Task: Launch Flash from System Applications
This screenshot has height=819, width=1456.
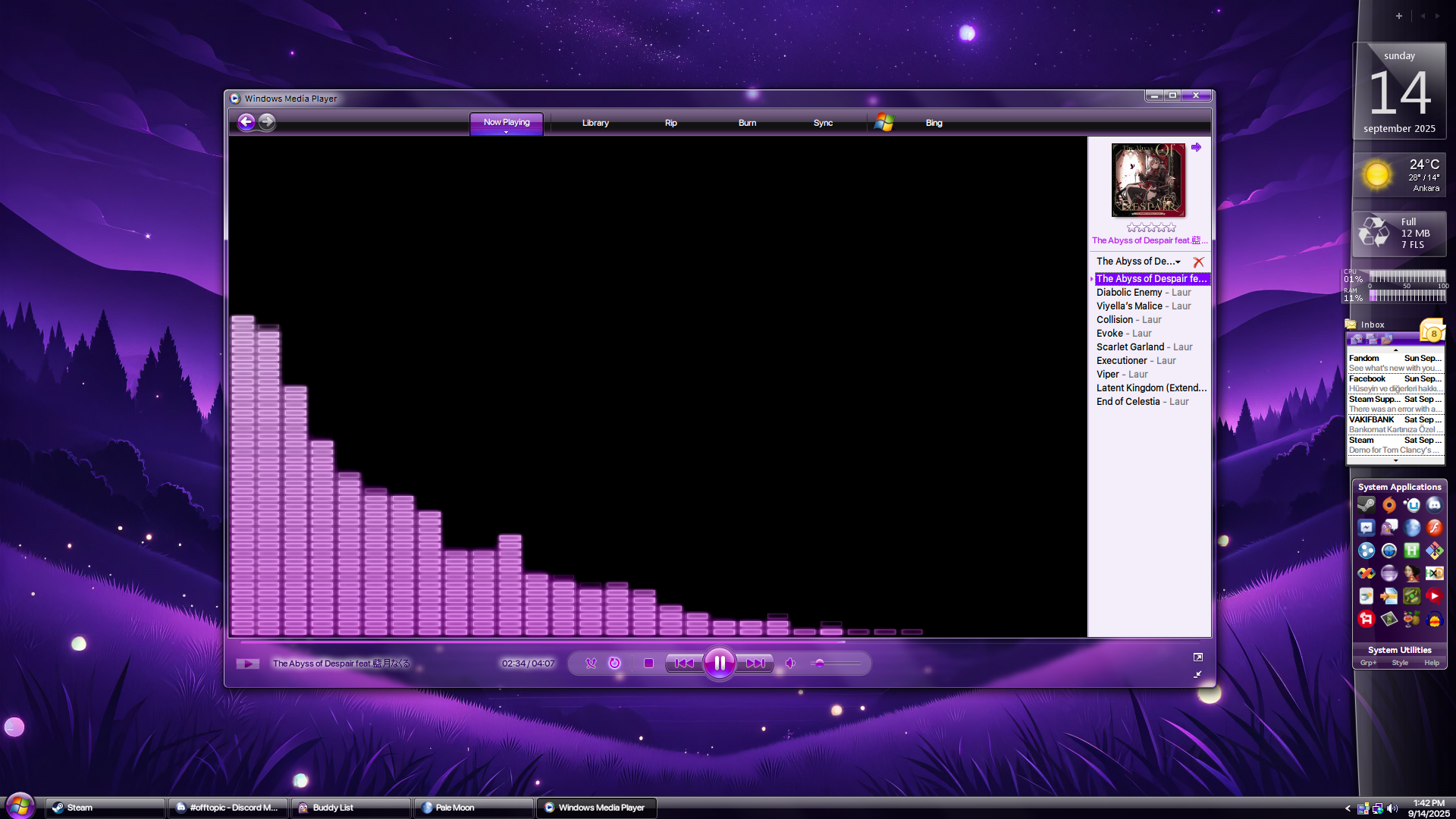Action: pos(1434,528)
